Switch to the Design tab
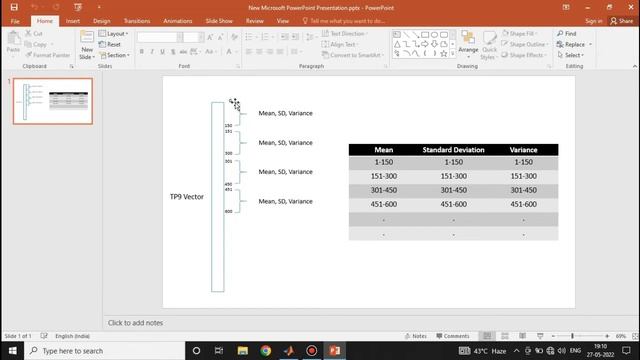The height and width of the screenshot is (360, 640). [102, 21]
